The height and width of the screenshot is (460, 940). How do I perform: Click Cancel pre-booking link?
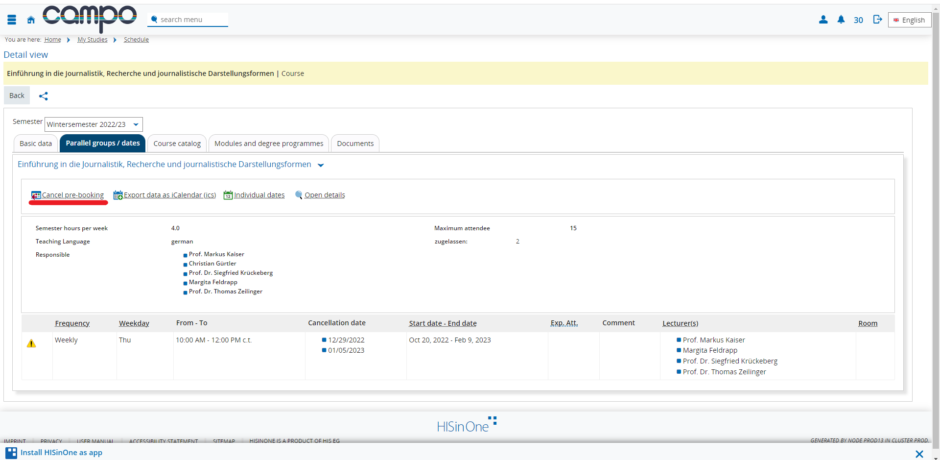[72, 195]
